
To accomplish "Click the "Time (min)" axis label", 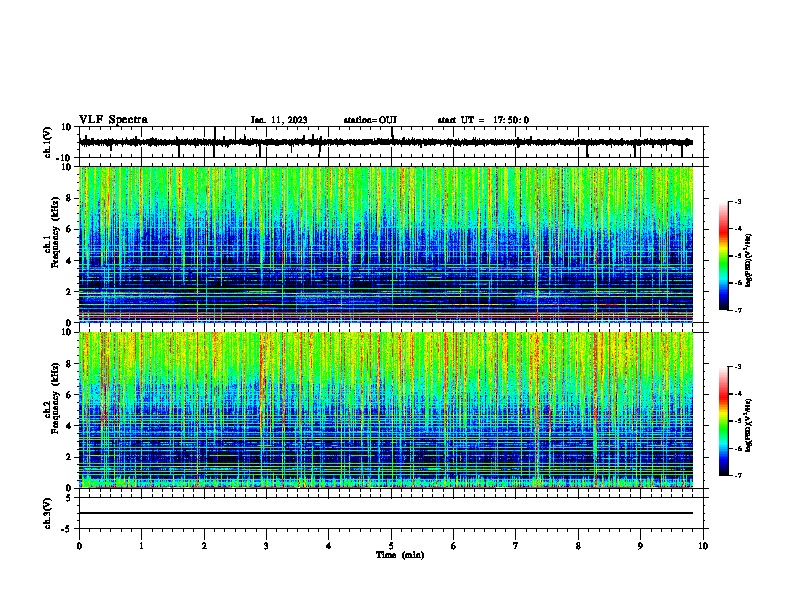I will pyautogui.click(x=400, y=555).
